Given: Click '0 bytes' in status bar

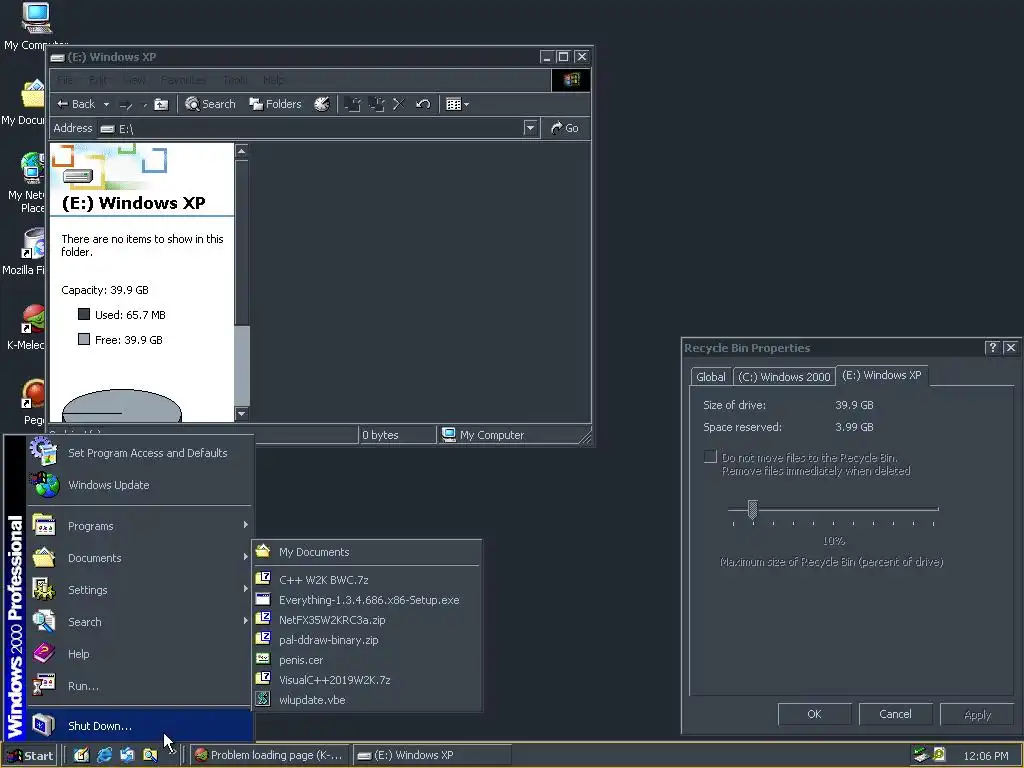Looking at the screenshot, I should pyautogui.click(x=380, y=435).
